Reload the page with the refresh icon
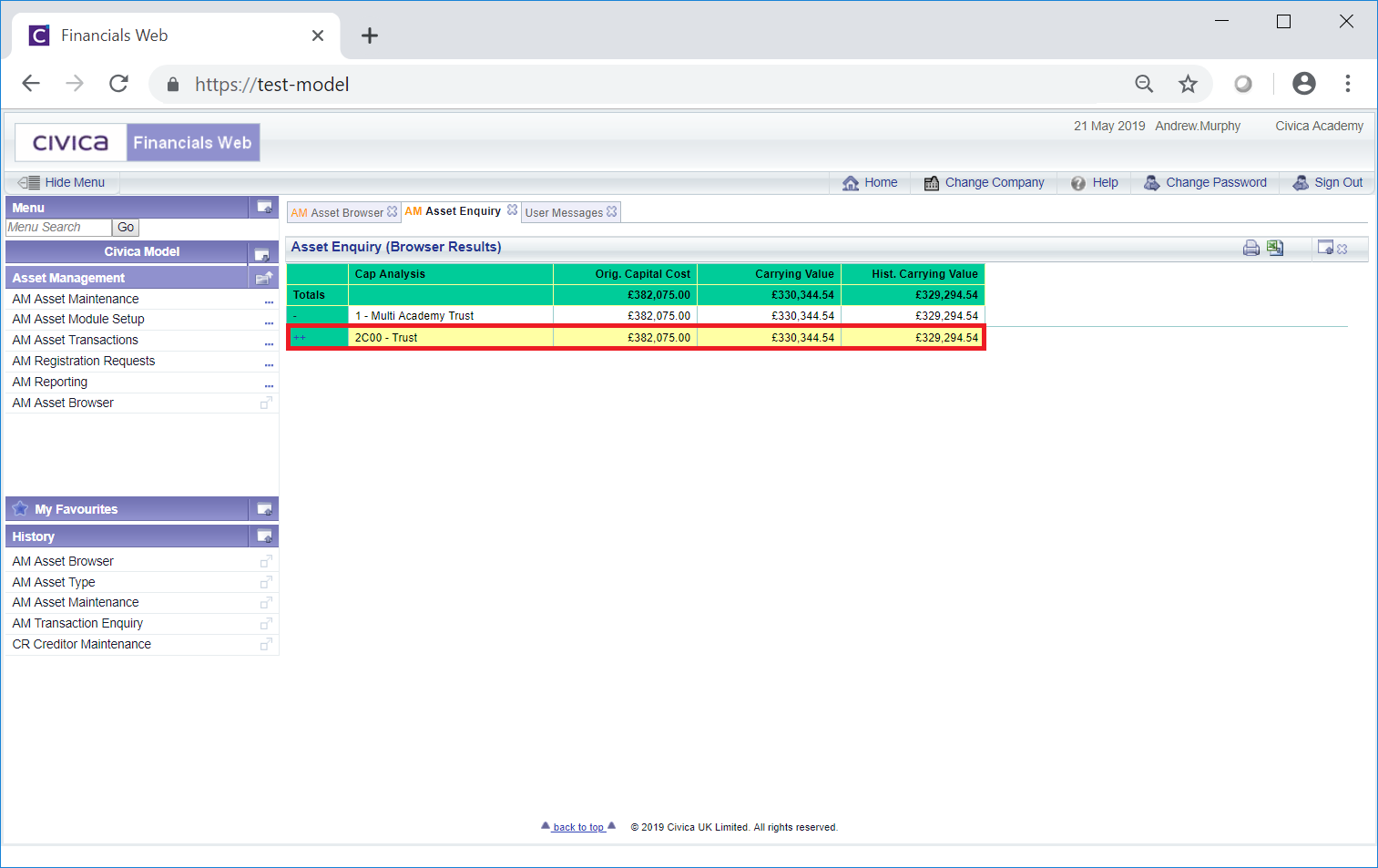The image size is (1378, 868). tap(118, 84)
